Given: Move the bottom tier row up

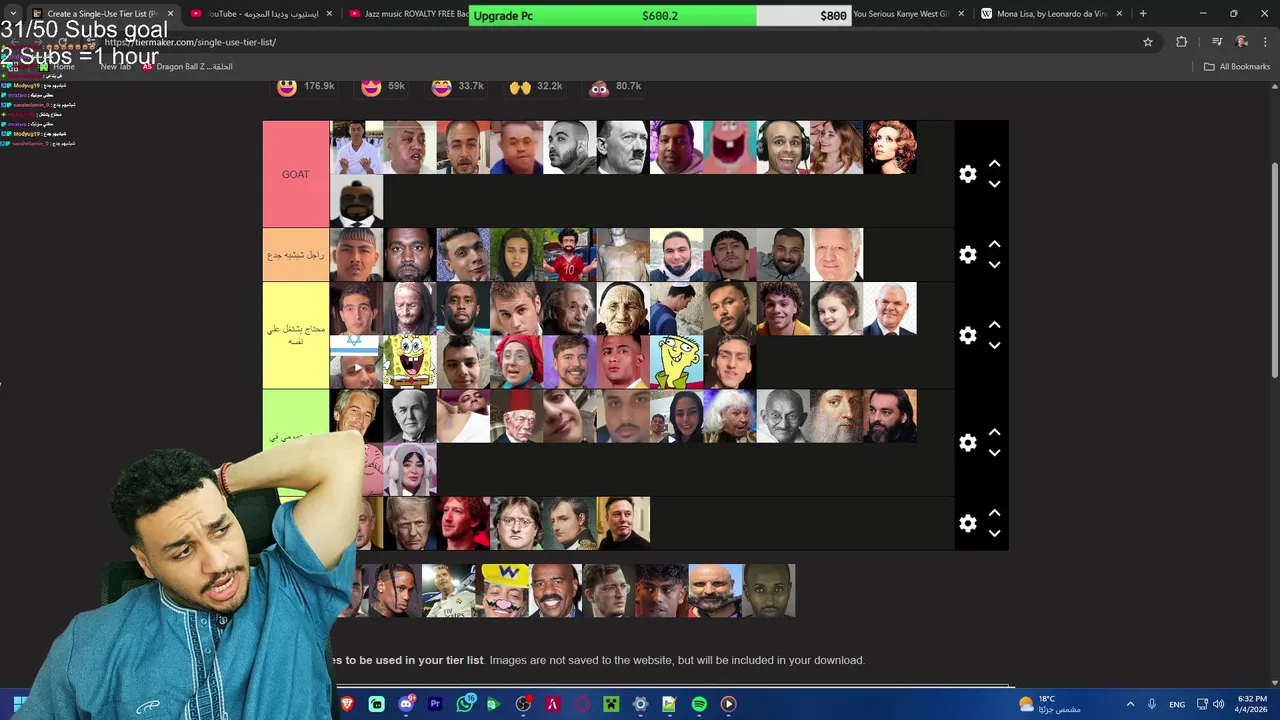Looking at the screenshot, I should (x=994, y=513).
